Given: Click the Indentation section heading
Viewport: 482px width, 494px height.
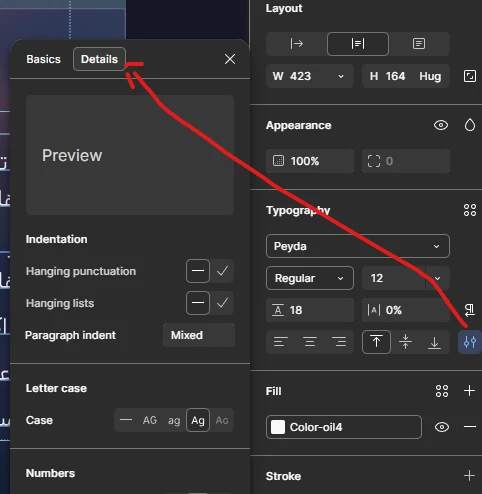Looking at the screenshot, I should click(x=56, y=239).
